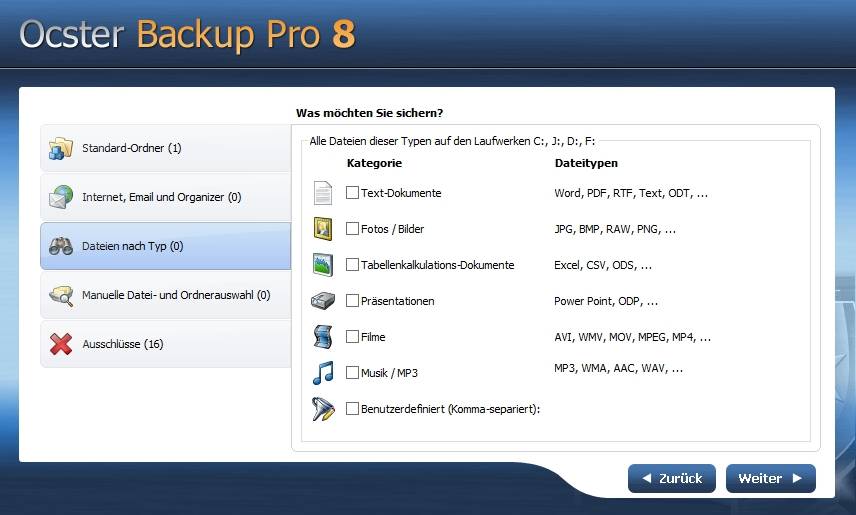
Task: Go back with the Zurück button
Action: point(671,478)
